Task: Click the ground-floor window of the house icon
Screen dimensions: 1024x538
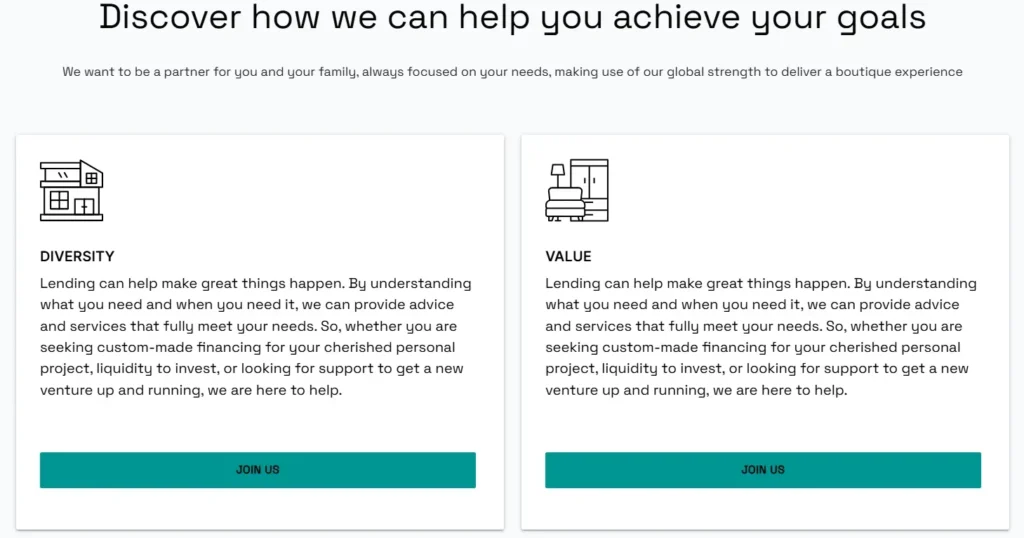Action: coord(59,201)
